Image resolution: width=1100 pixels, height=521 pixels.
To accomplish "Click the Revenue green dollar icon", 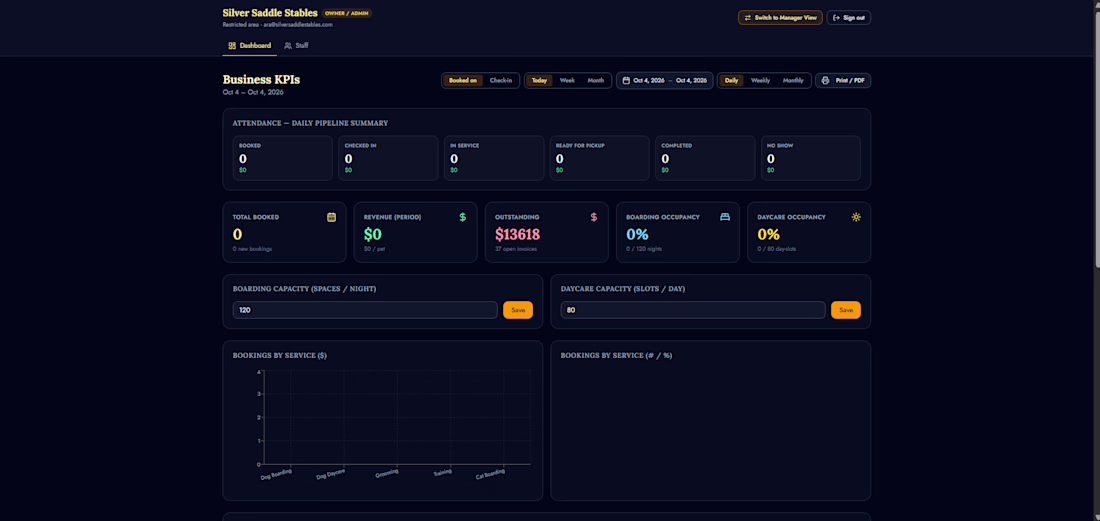I will tap(463, 217).
